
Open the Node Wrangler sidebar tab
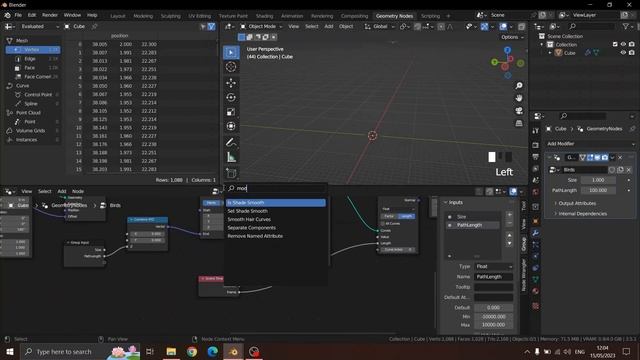coord(524,275)
